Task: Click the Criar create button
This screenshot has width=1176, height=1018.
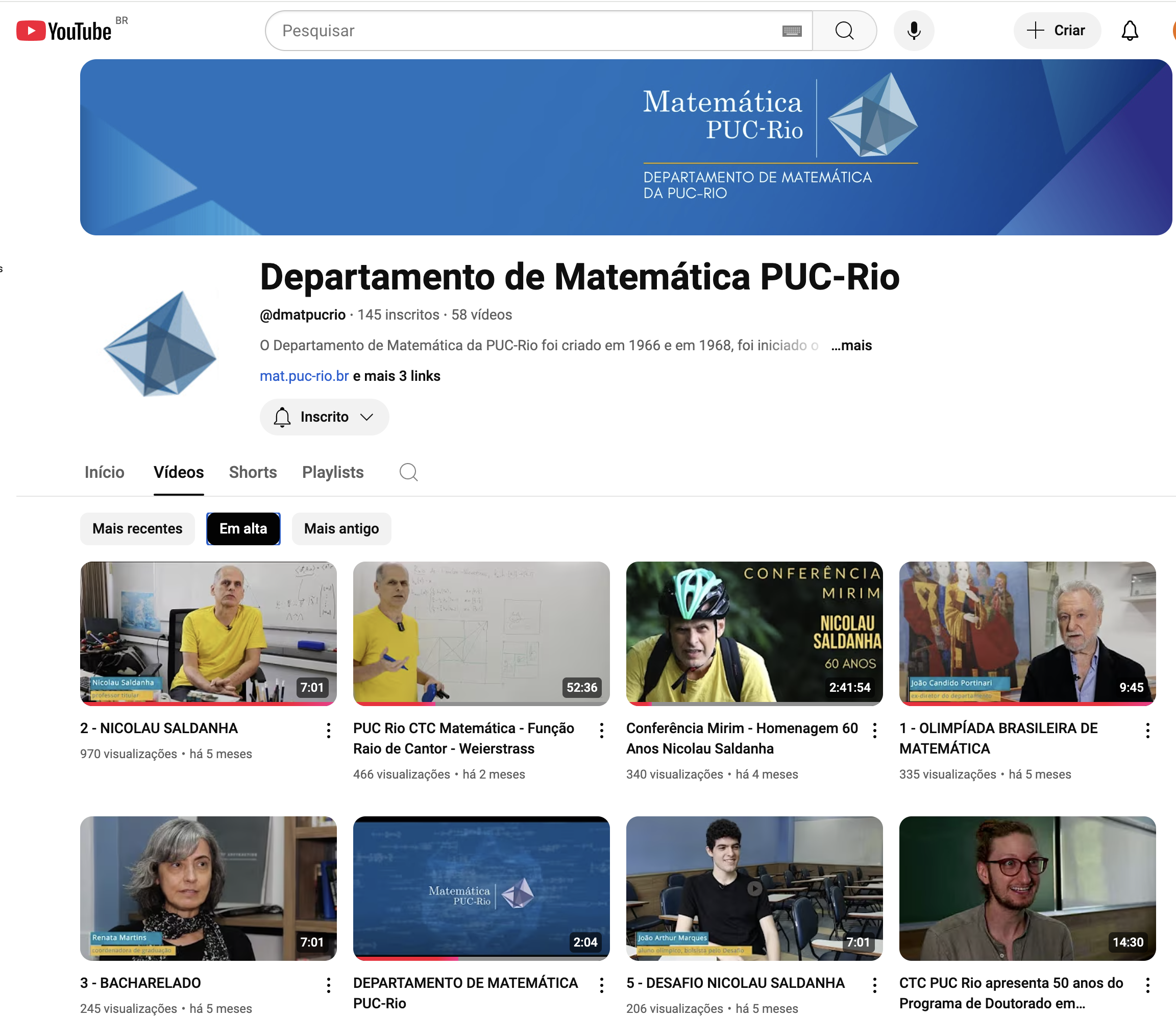Action: [1057, 31]
